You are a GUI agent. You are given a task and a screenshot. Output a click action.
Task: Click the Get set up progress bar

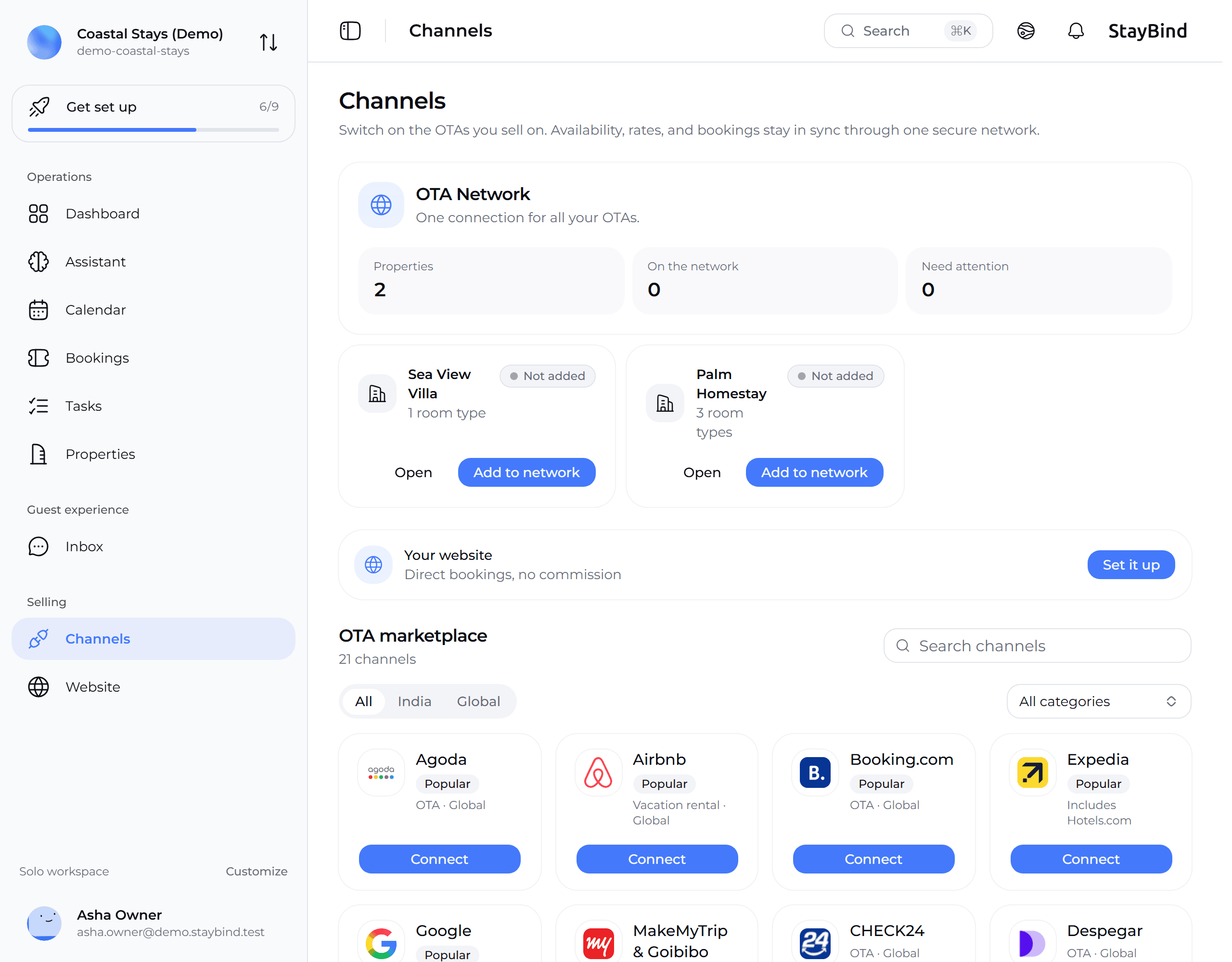(x=153, y=130)
